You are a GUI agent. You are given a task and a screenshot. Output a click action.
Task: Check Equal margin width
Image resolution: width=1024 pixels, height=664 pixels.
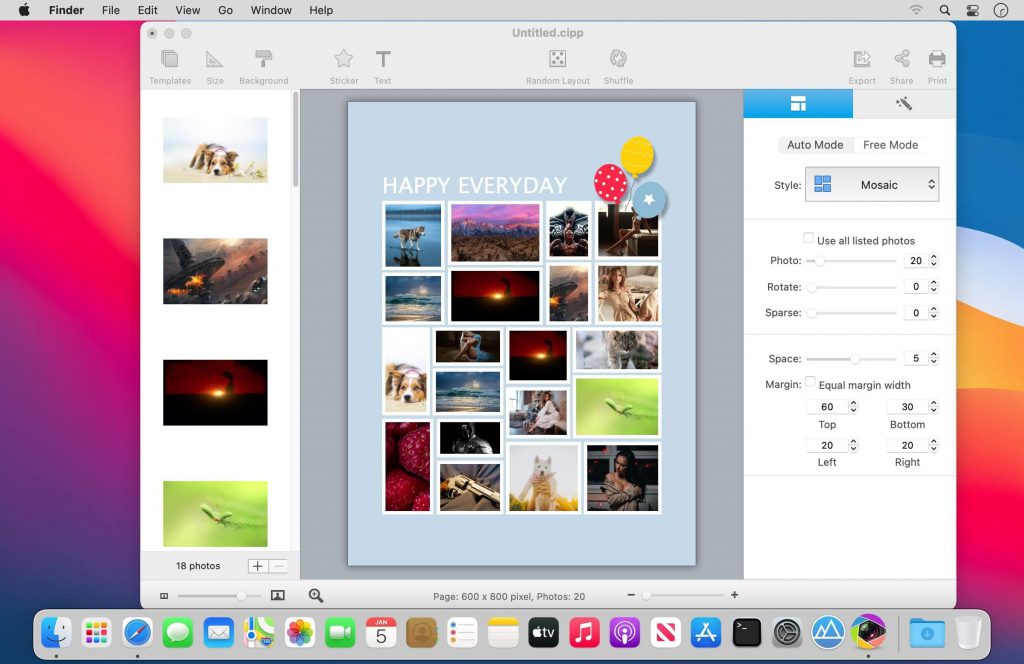tap(810, 381)
